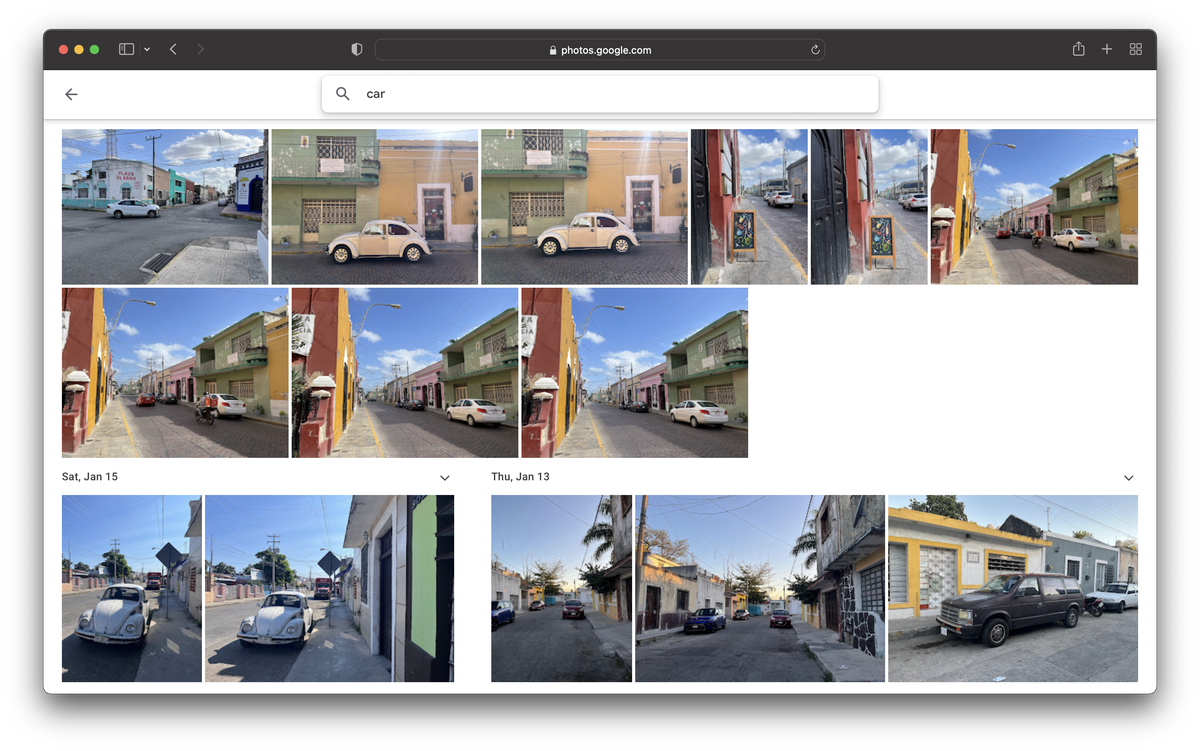1200x751 pixels.
Task: Show tab overview with the grid icon
Action: point(1135,48)
